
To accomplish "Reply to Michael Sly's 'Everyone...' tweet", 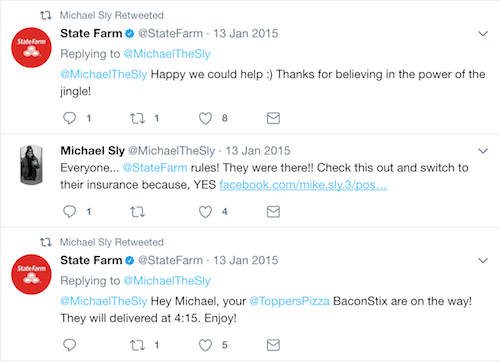I will coord(69,212).
